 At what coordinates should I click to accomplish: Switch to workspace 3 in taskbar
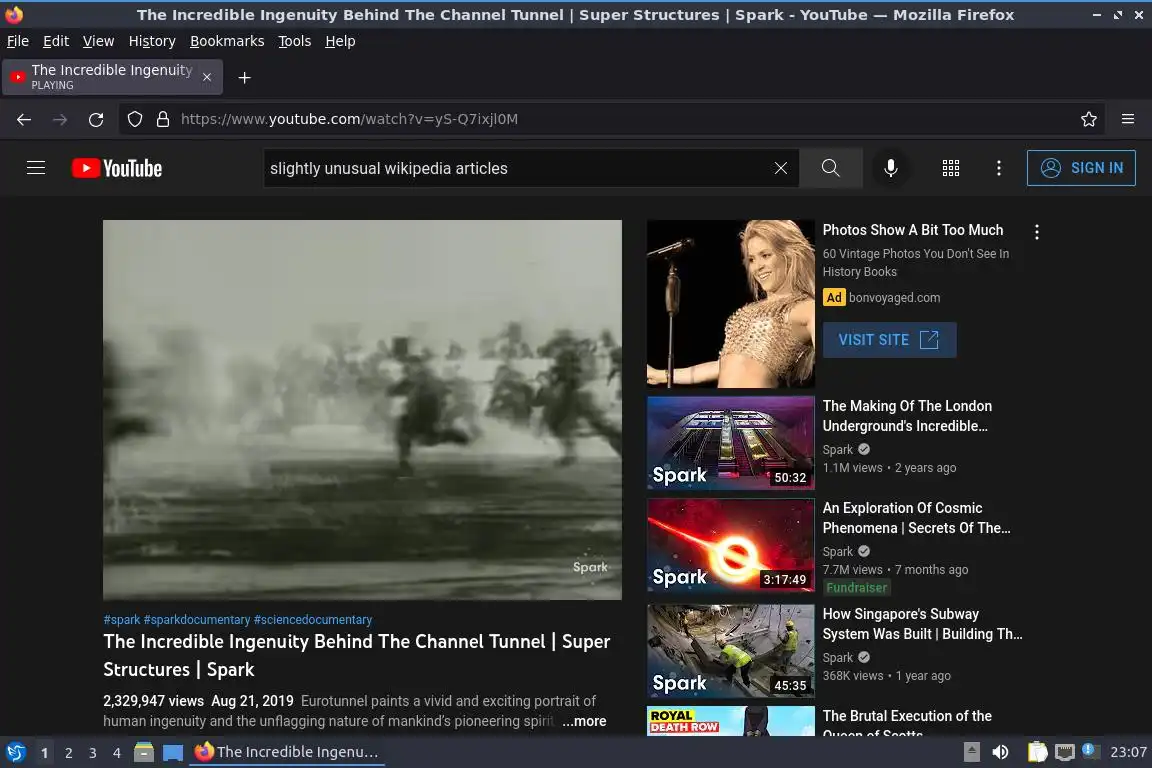(x=93, y=753)
